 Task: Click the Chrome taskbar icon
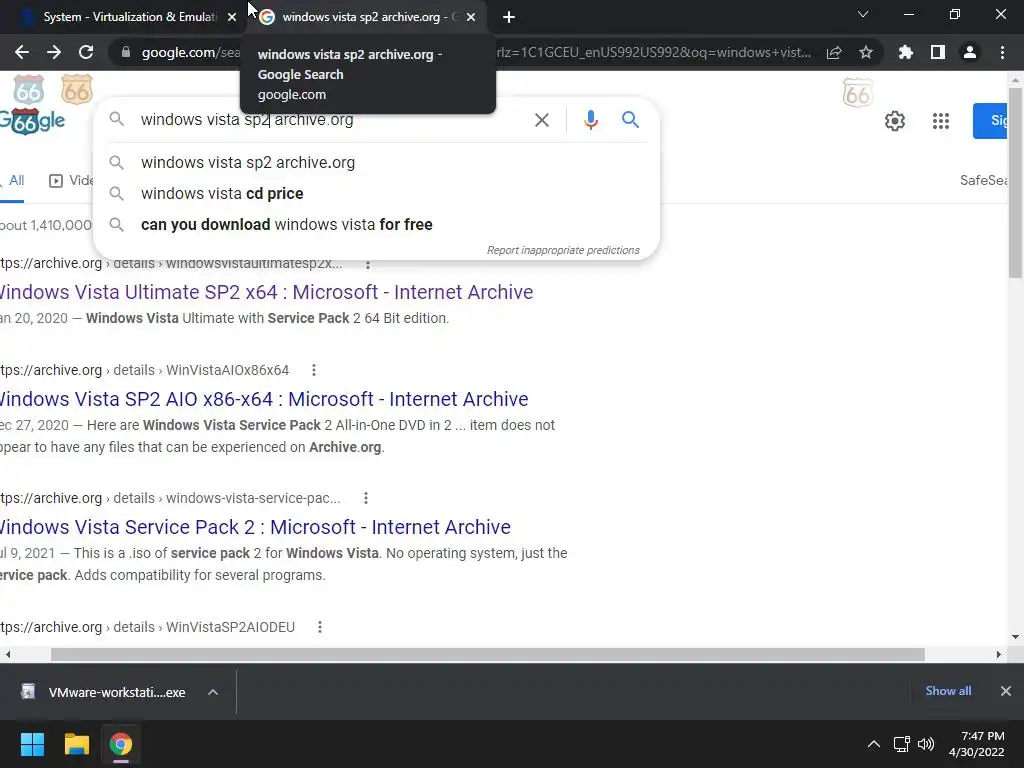tap(120, 744)
